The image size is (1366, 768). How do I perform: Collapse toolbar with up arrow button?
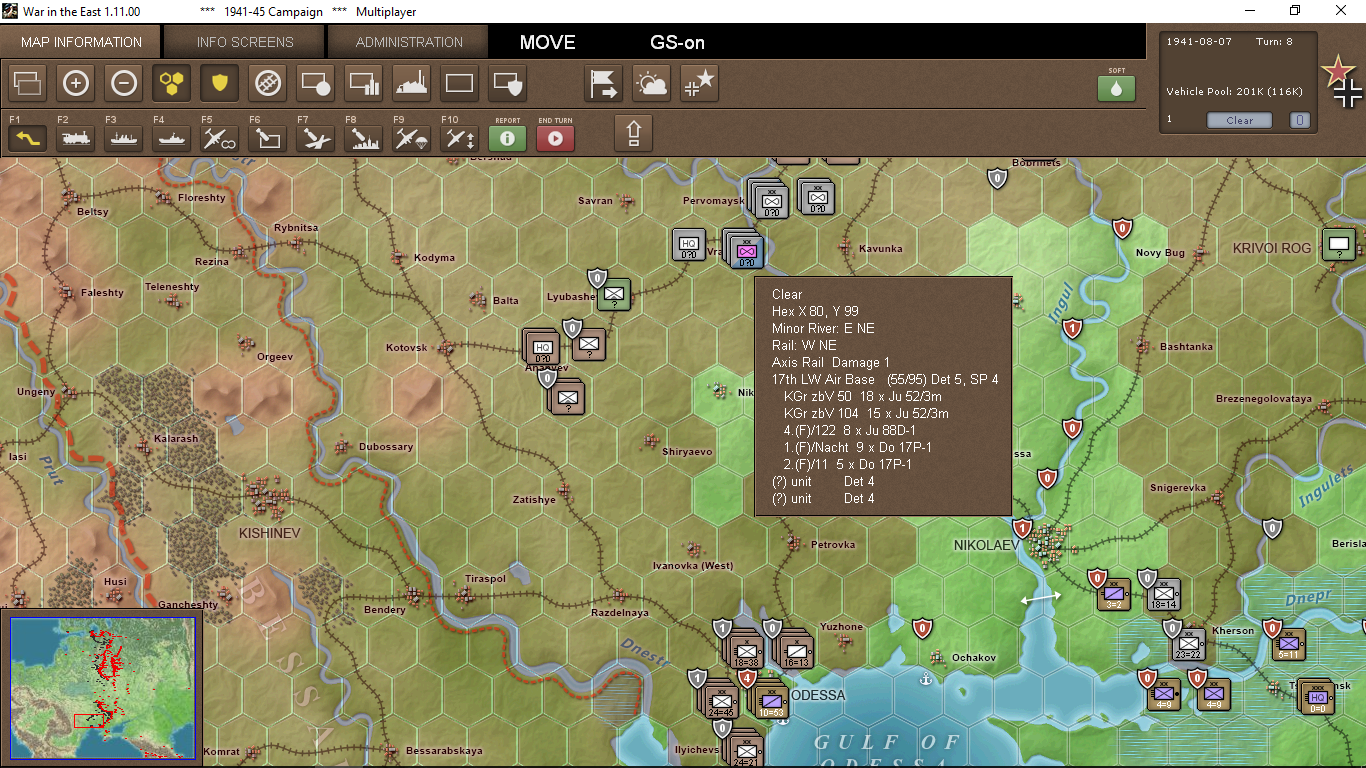tap(633, 133)
